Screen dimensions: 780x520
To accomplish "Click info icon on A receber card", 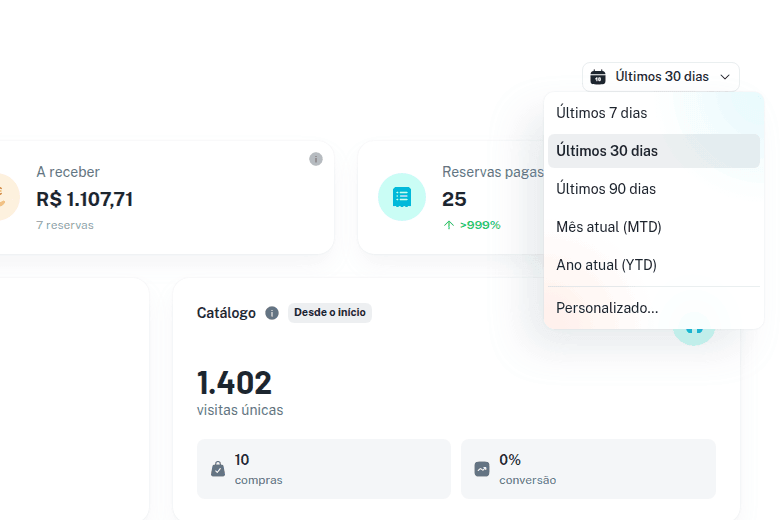I will [x=316, y=159].
